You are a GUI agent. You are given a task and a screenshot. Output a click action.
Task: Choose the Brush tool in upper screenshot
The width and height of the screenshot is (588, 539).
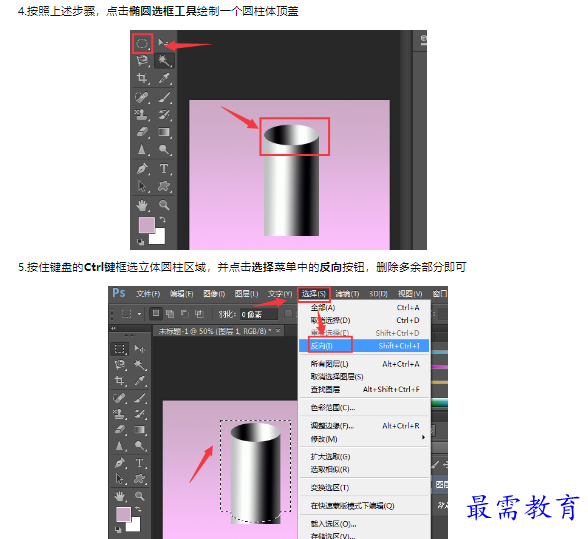pos(164,97)
